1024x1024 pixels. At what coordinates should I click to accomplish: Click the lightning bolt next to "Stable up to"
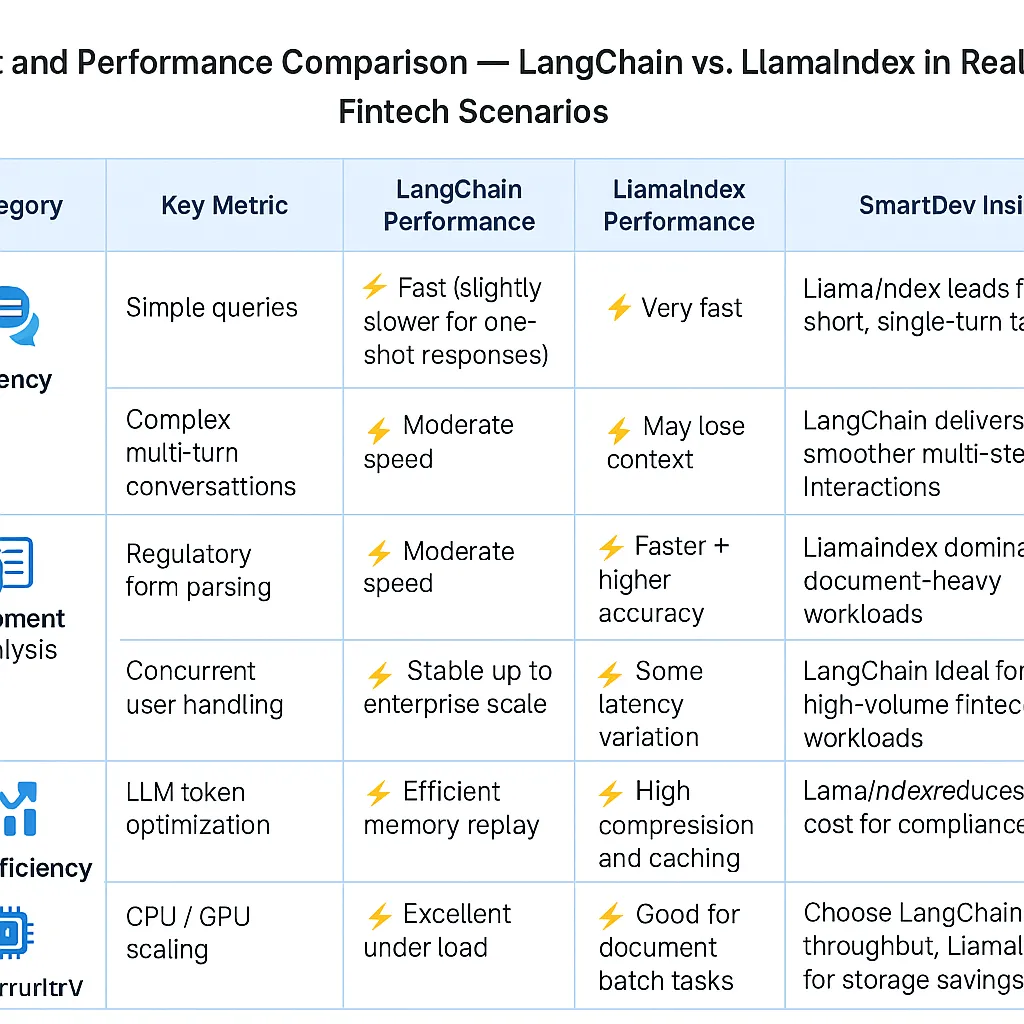pos(379,675)
